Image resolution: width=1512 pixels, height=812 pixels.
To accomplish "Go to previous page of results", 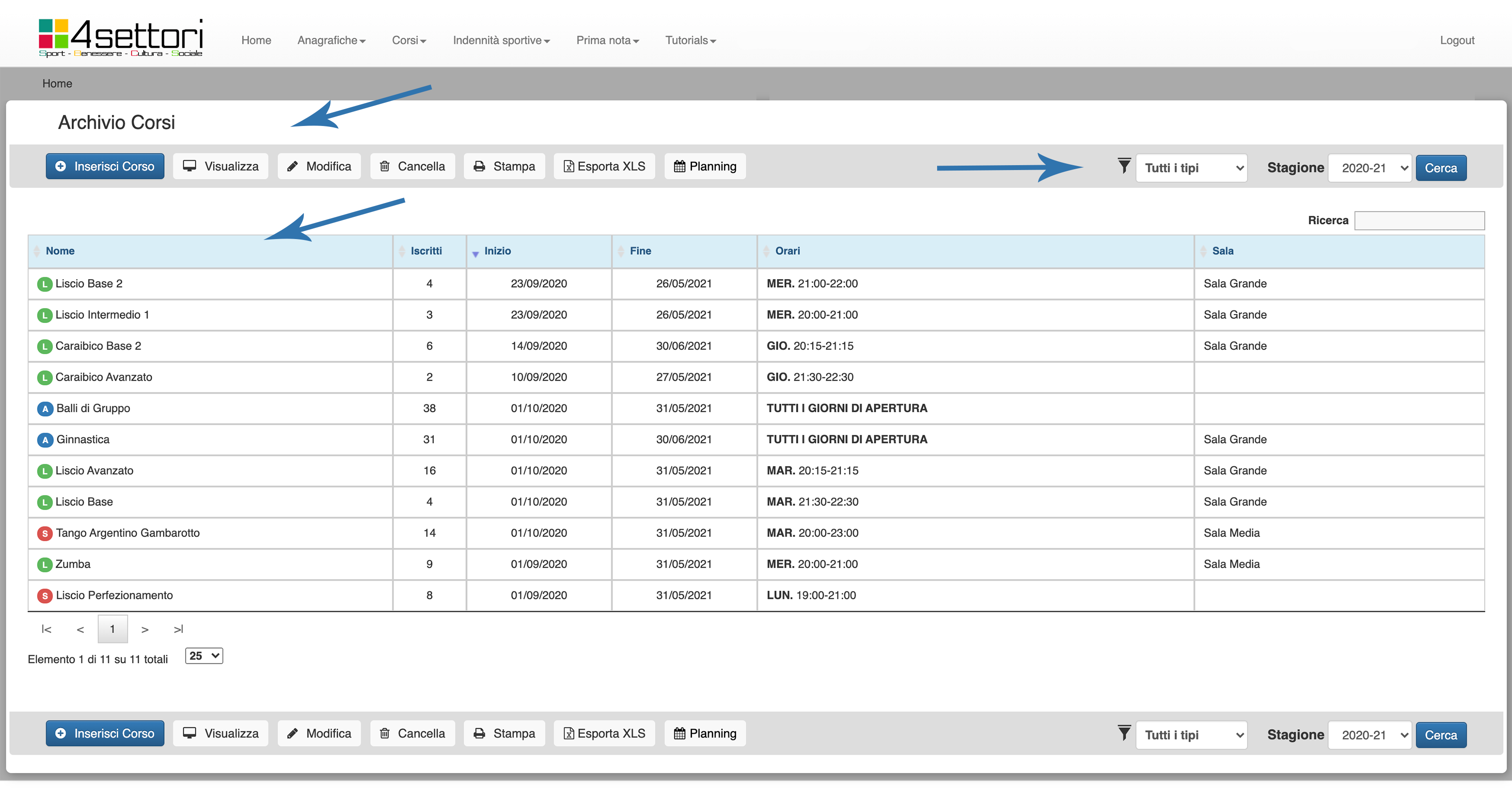I will (x=81, y=629).
